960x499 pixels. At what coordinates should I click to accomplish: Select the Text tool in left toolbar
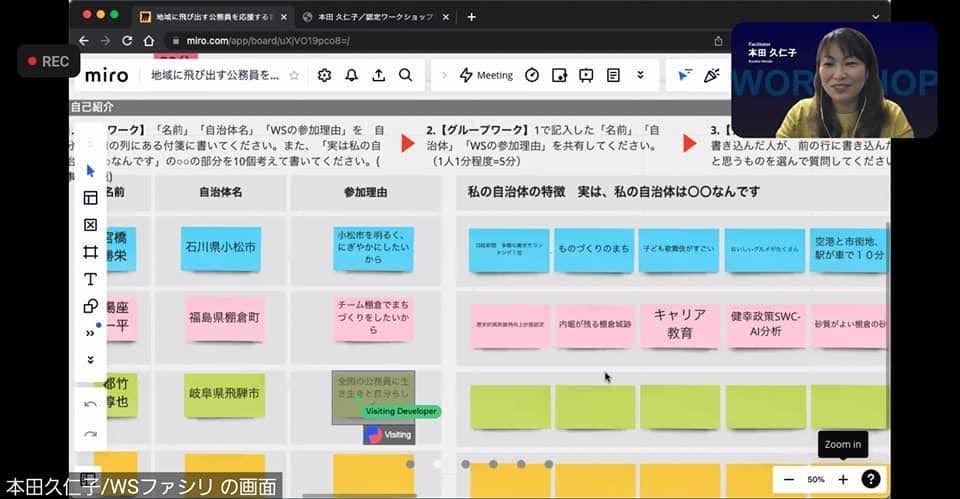click(x=91, y=279)
